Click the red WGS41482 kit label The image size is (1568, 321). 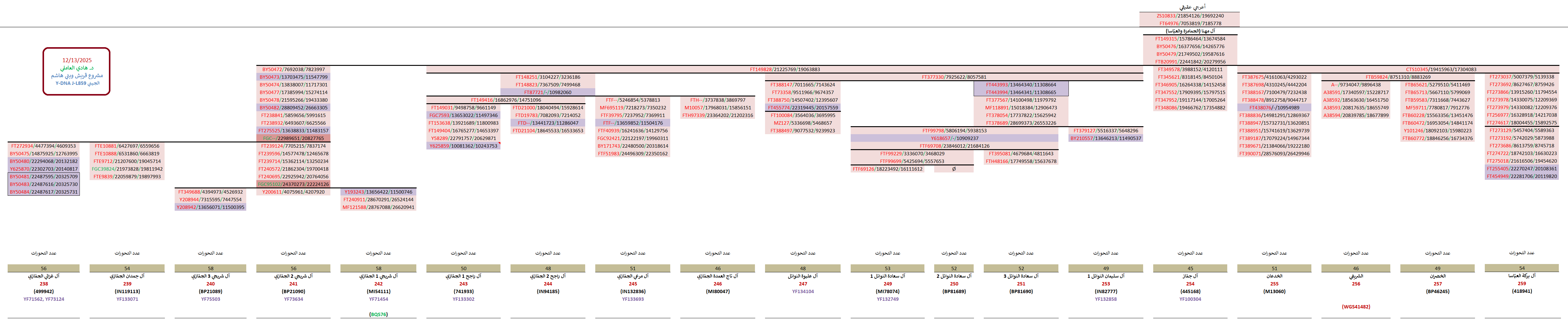point(1356,306)
